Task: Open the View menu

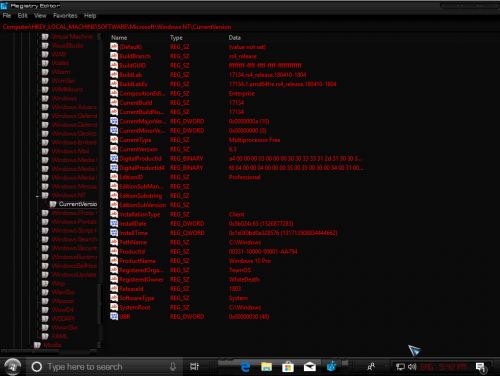Action: click(40, 16)
